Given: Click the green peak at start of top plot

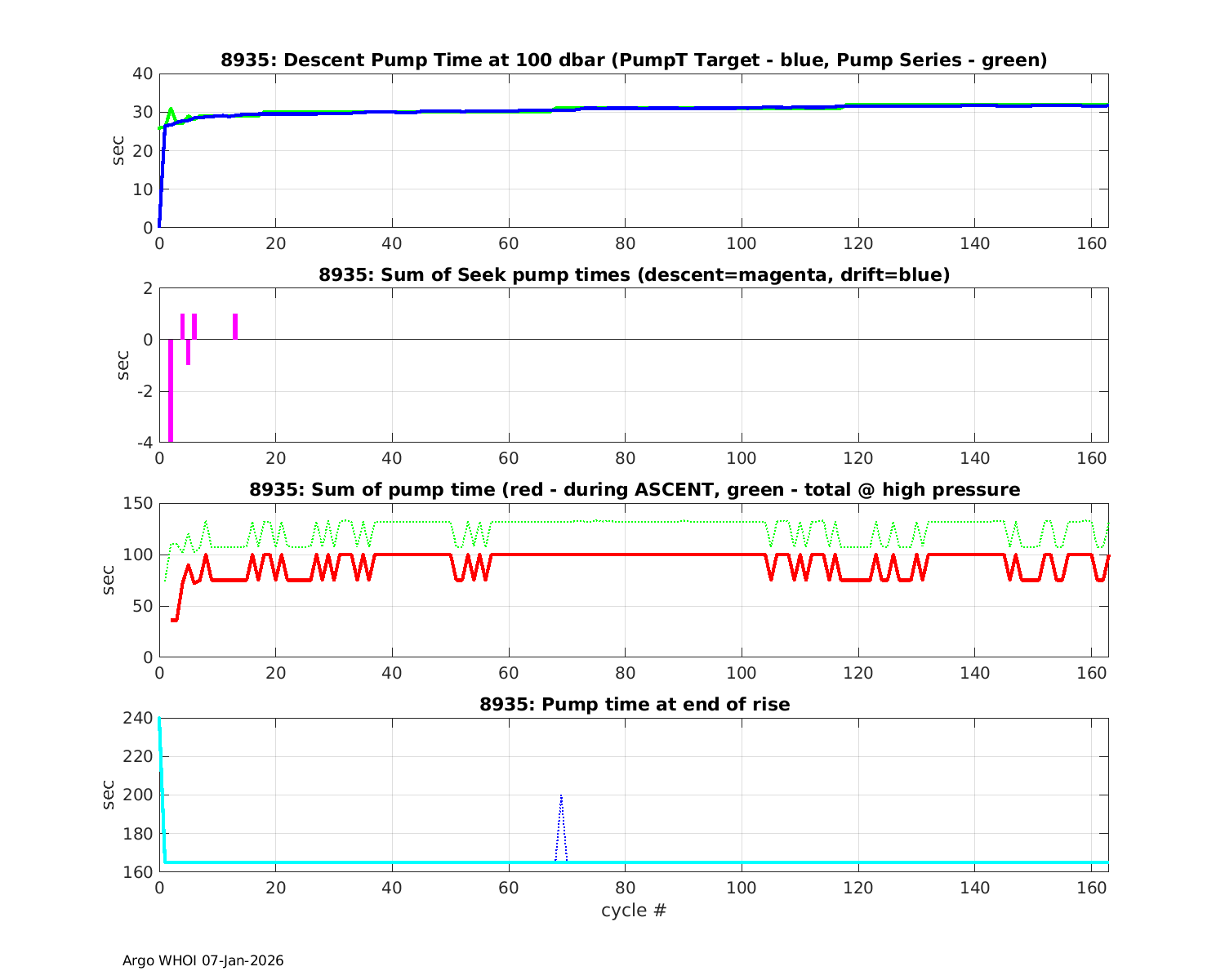Looking at the screenshot, I should 171,109.
